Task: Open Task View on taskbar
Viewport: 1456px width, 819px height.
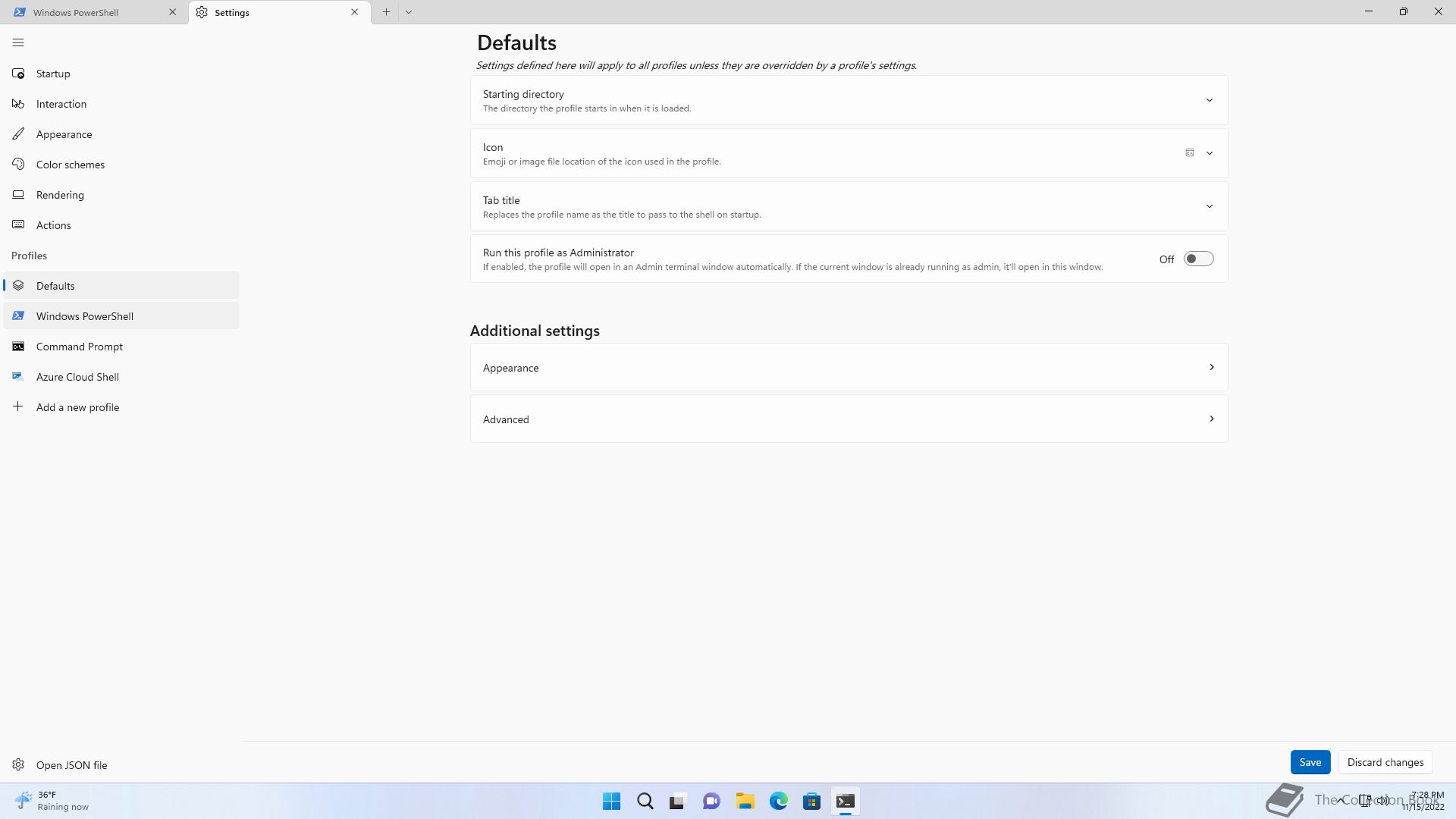Action: (678, 801)
